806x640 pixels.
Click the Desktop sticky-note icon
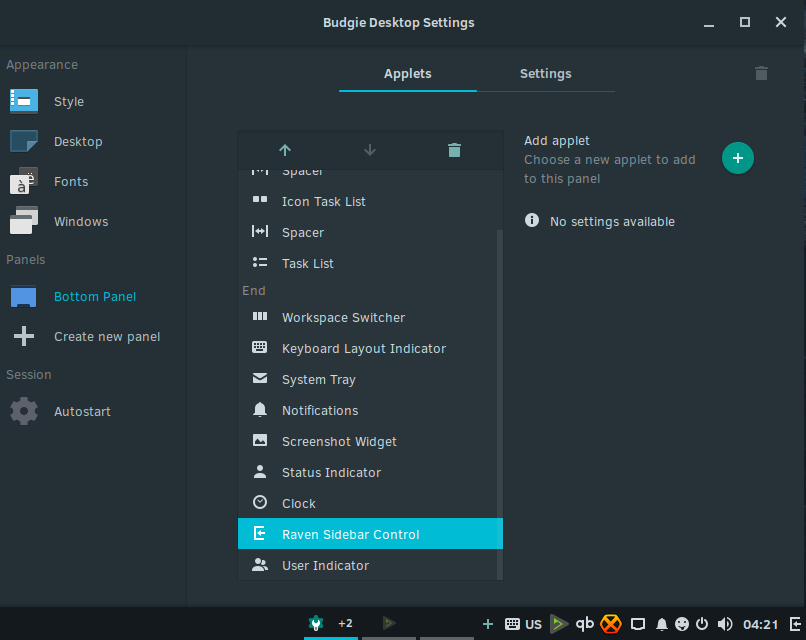click(24, 141)
